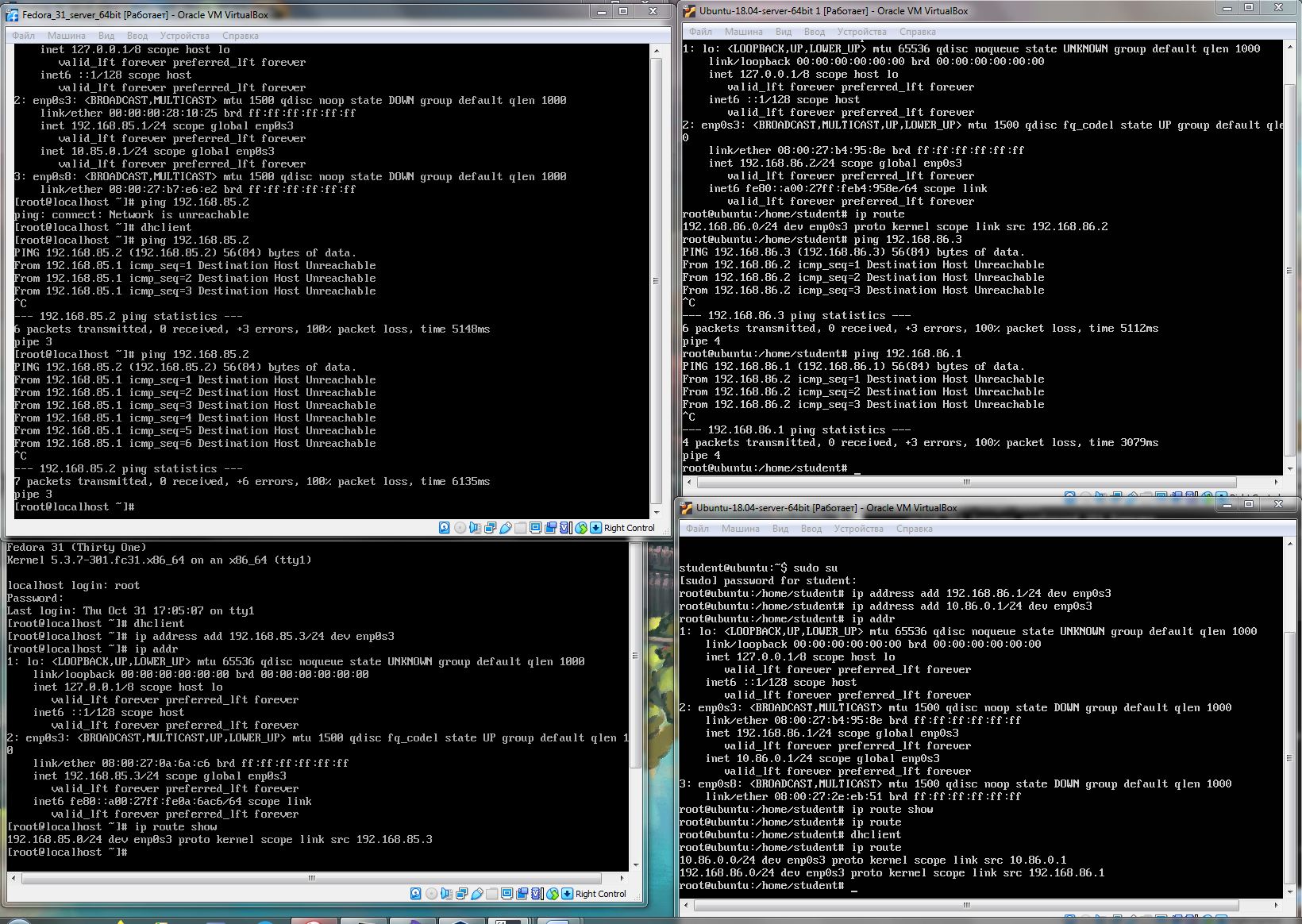Open the network adapters indicator in the Fedora_31 window
1302x924 pixels.
(x=490, y=528)
